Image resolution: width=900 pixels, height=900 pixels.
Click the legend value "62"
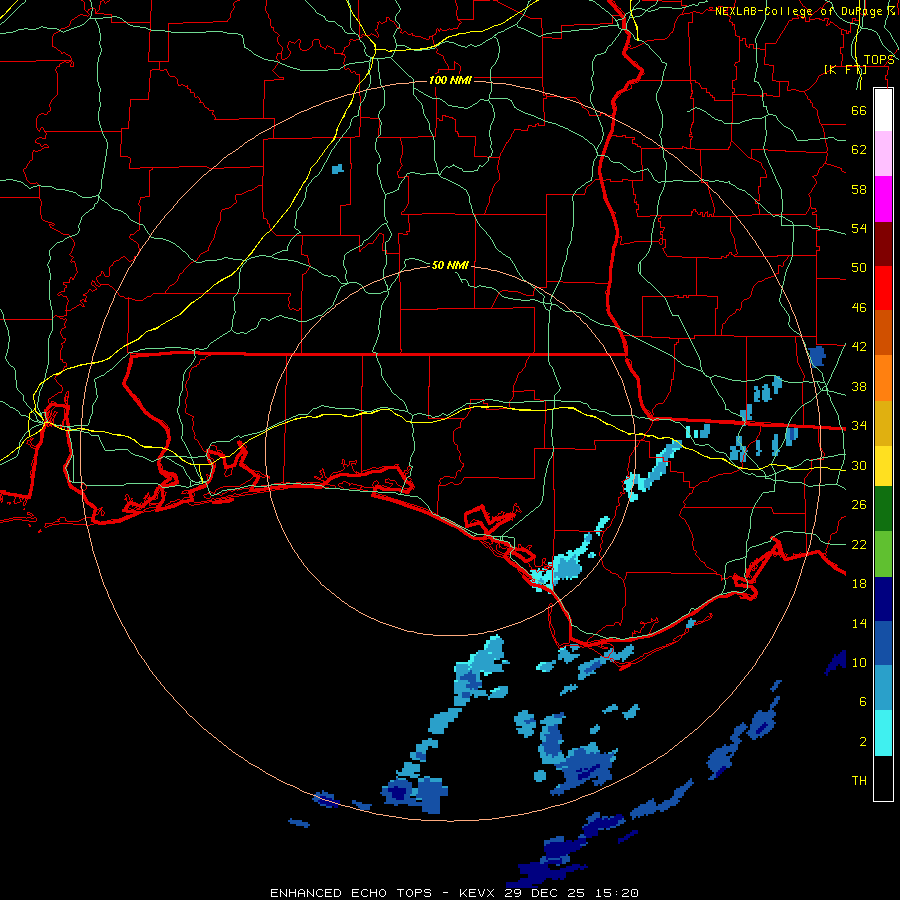[859, 150]
